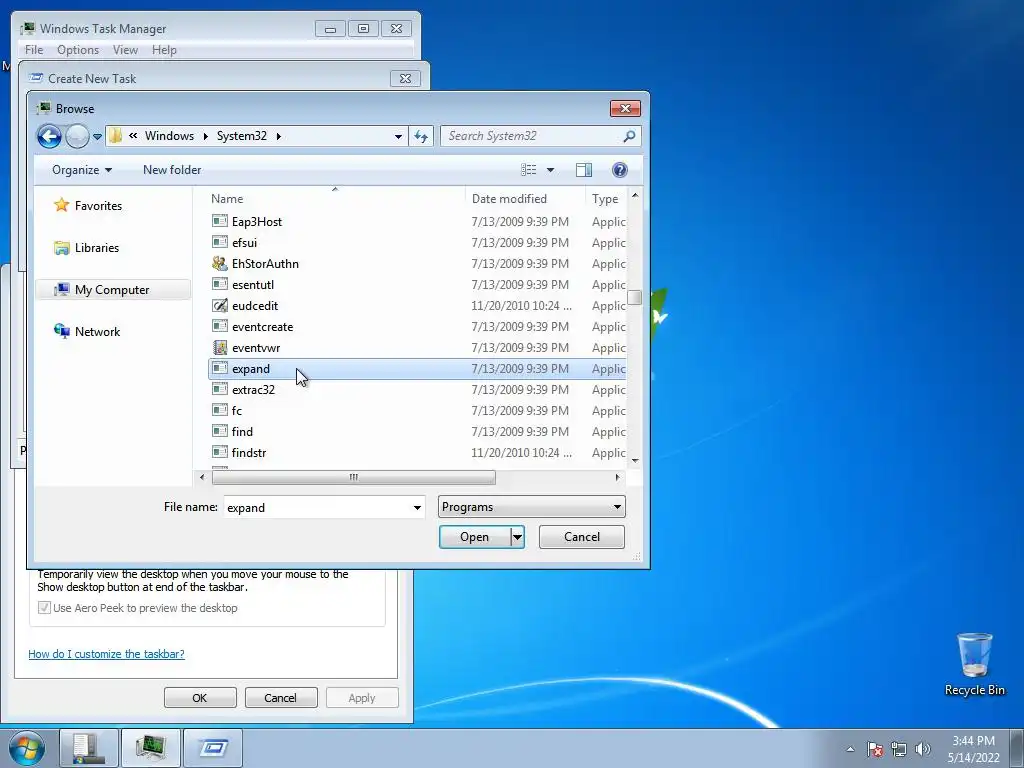Viewport: 1024px width, 768px height.
Task: Open the Options menu in Task Manager
Action: 78,50
